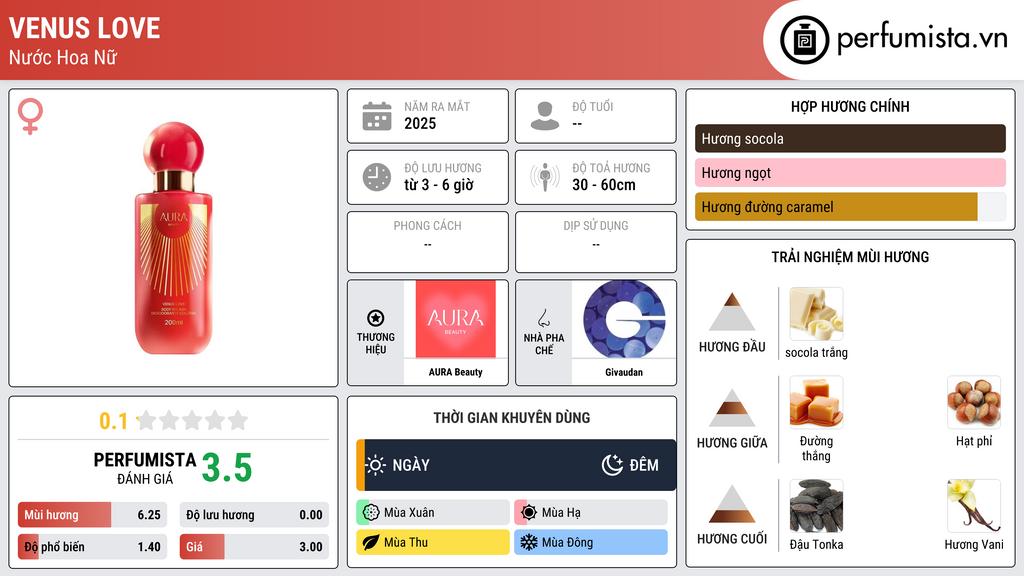Click the flower icon for Mùa Xuân
The height and width of the screenshot is (576, 1024).
[x=371, y=513]
